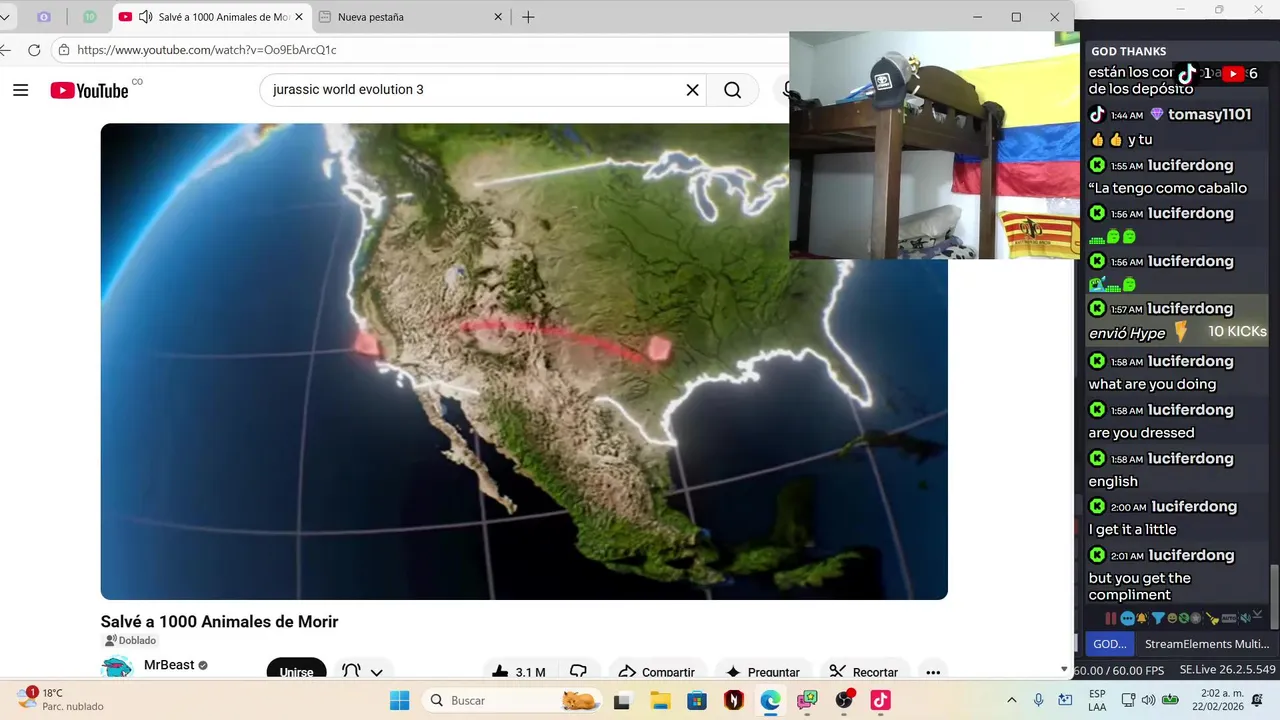Click the 60.00 FPS status readout
Screen dimensions: 1280x720
(x=1120, y=670)
